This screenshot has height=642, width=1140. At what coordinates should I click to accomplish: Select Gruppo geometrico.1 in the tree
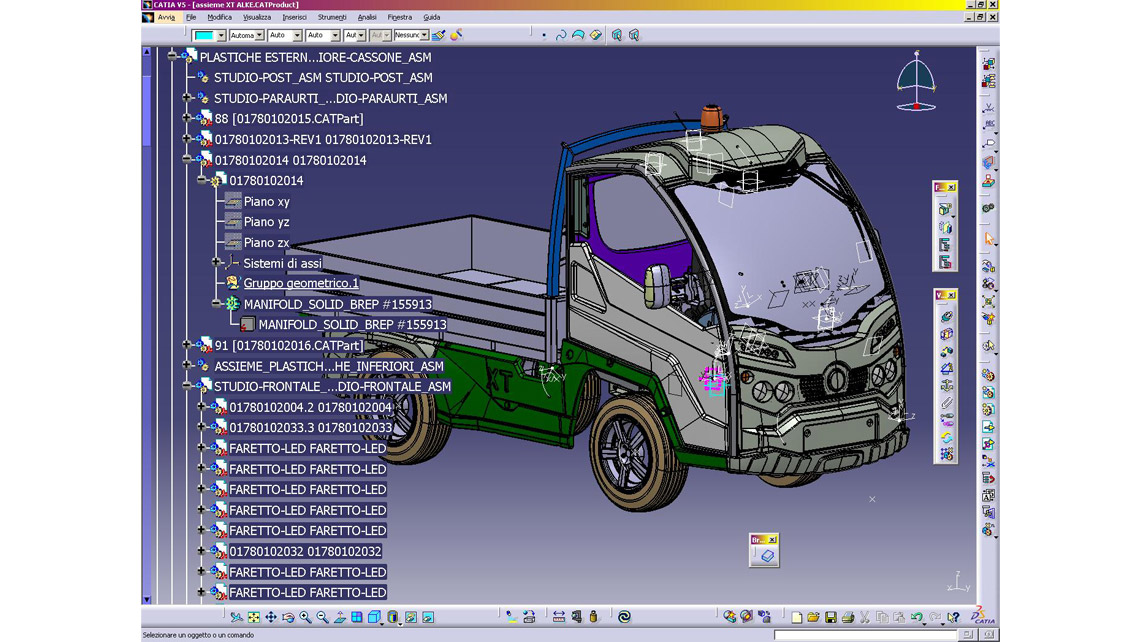(x=301, y=284)
